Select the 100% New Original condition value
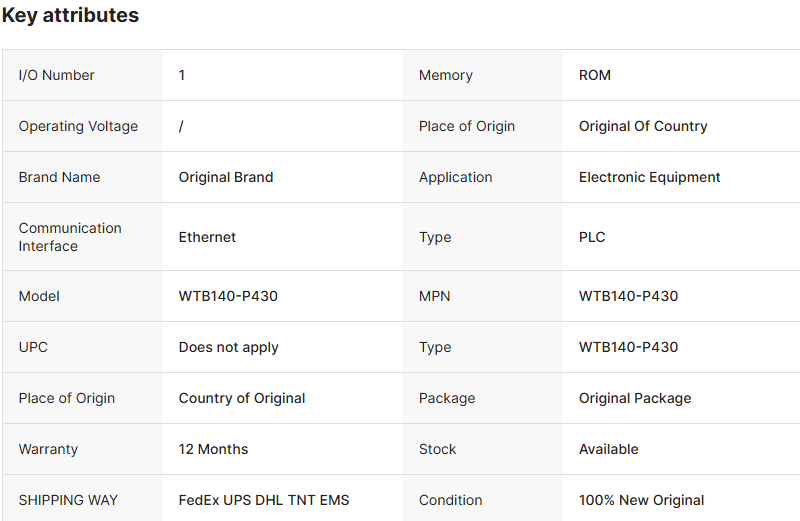Image resolution: width=800 pixels, height=521 pixels. (x=641, y=500)
